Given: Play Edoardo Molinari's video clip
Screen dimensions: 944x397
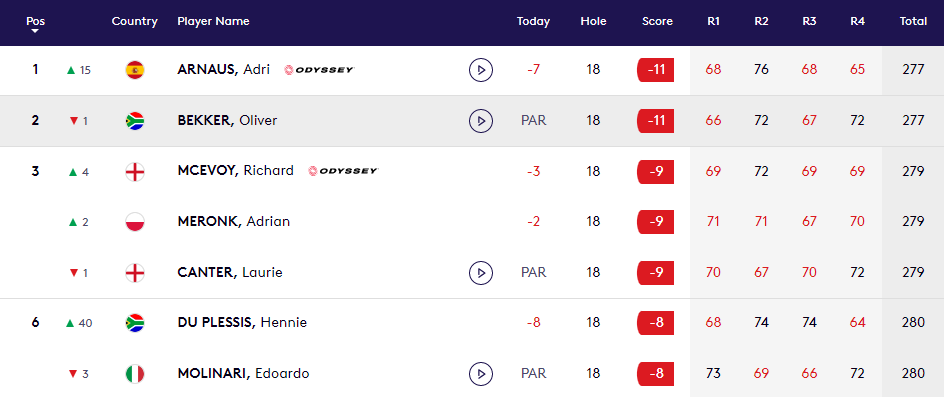Looking at the screenshot, I should click(x=480, y=374).
